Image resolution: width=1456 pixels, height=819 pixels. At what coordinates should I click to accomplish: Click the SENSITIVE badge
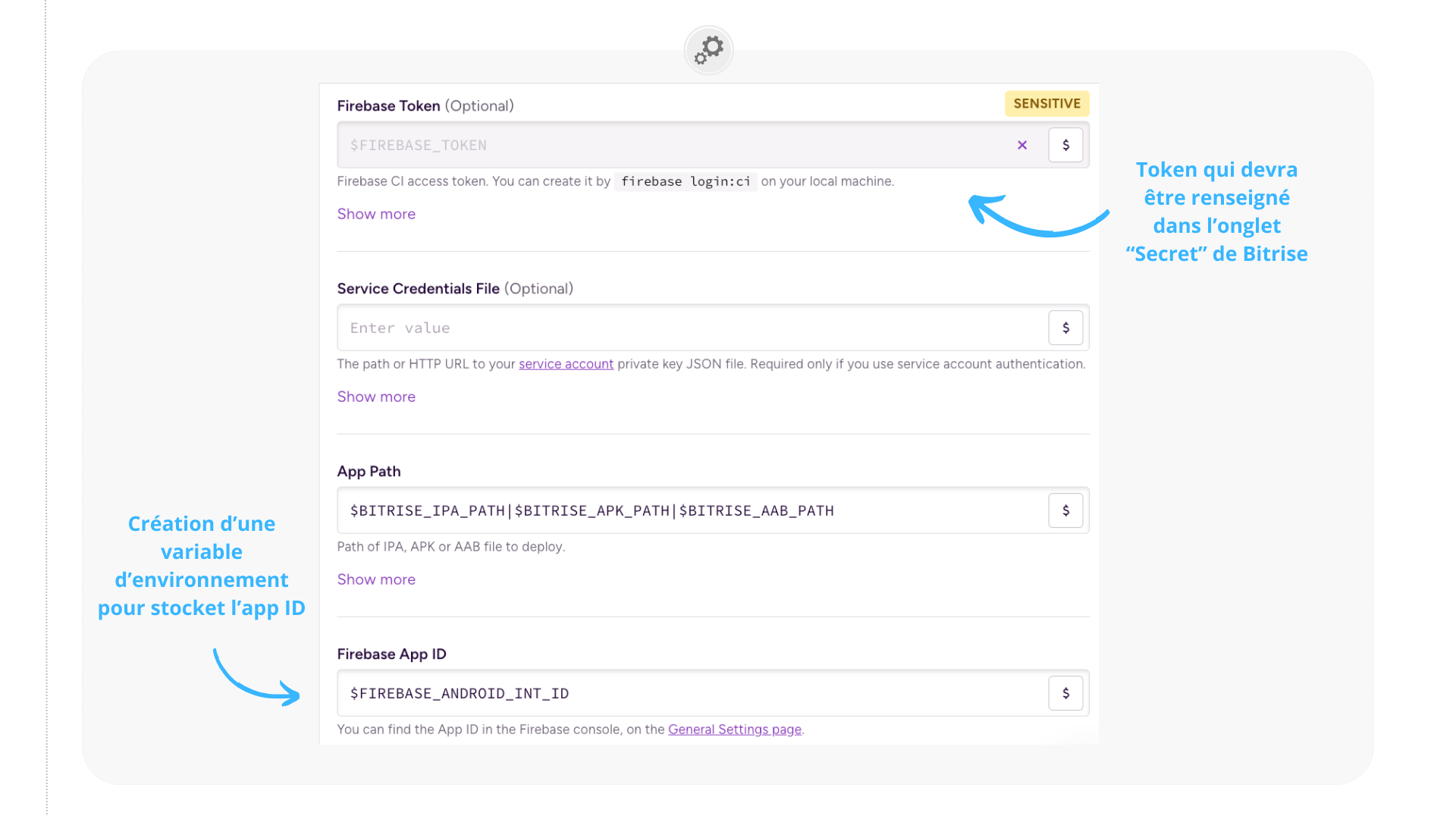tap(1046, 103)
